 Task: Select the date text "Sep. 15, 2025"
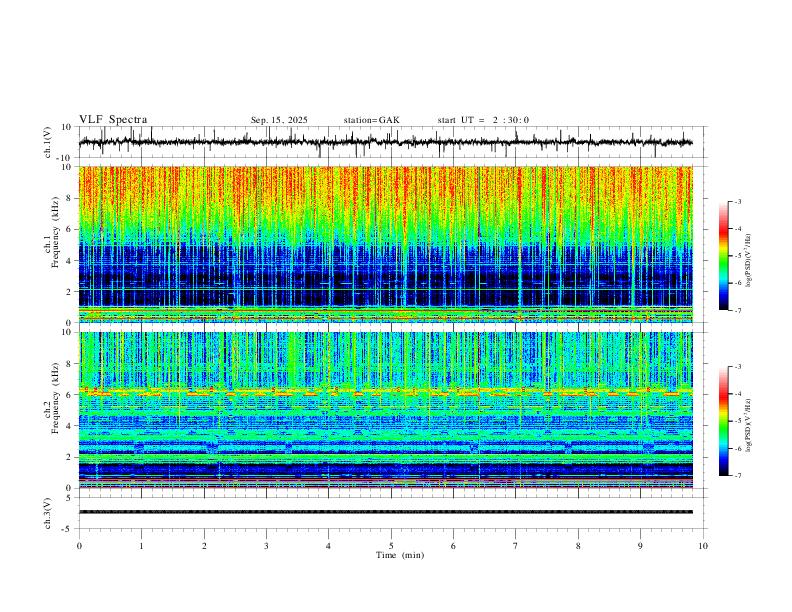[279, 120]
